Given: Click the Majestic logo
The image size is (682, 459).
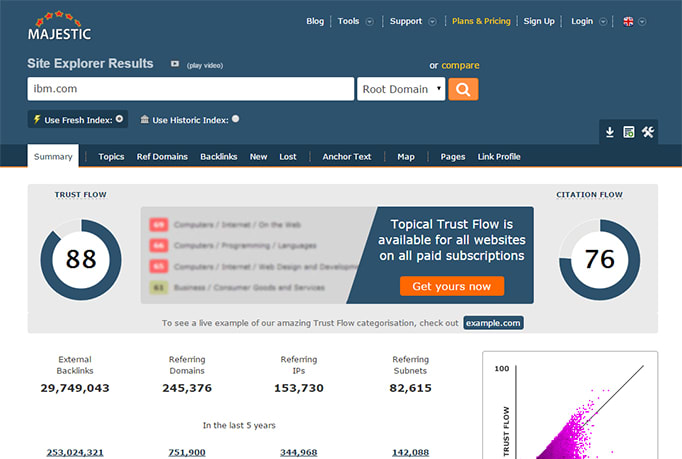Looking at the screenshot, I should point(60,26).
